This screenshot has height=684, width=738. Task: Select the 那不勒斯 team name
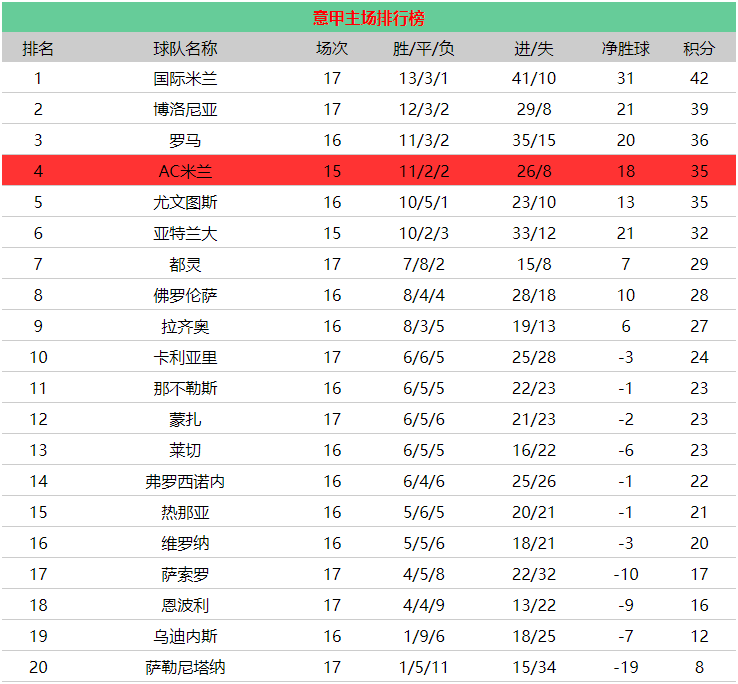tap(185, 388)
